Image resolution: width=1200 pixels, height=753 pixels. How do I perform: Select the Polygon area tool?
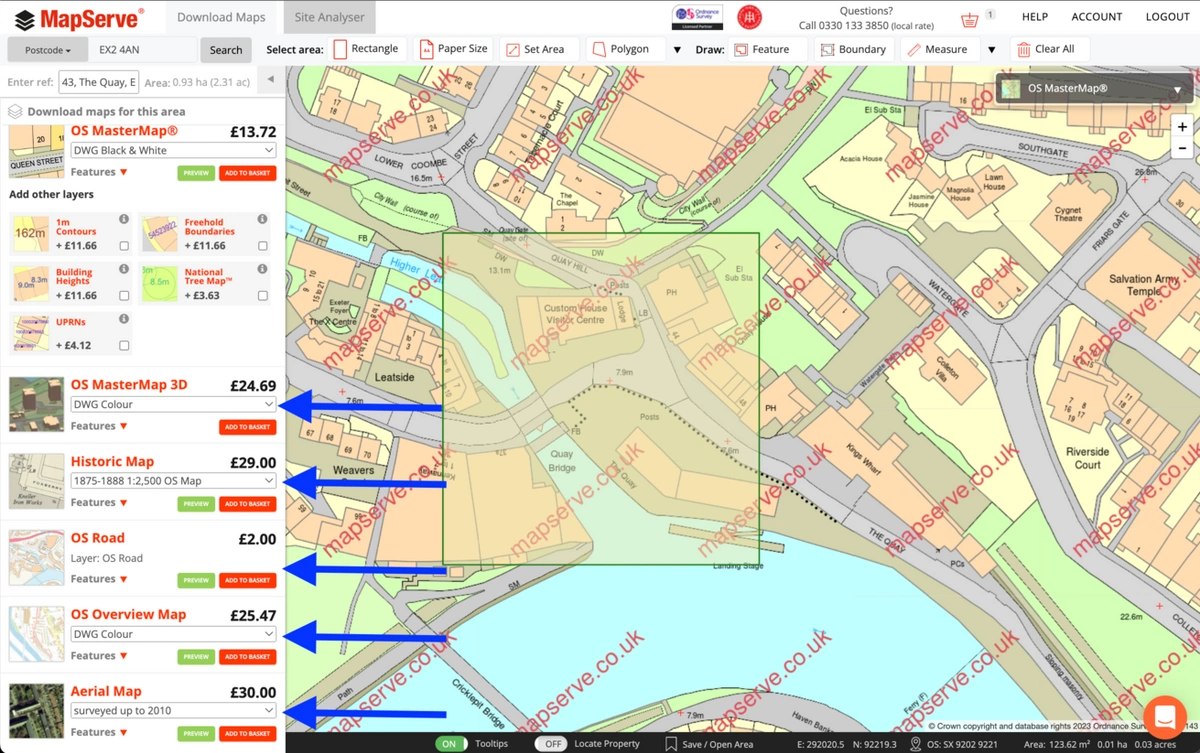623,48
